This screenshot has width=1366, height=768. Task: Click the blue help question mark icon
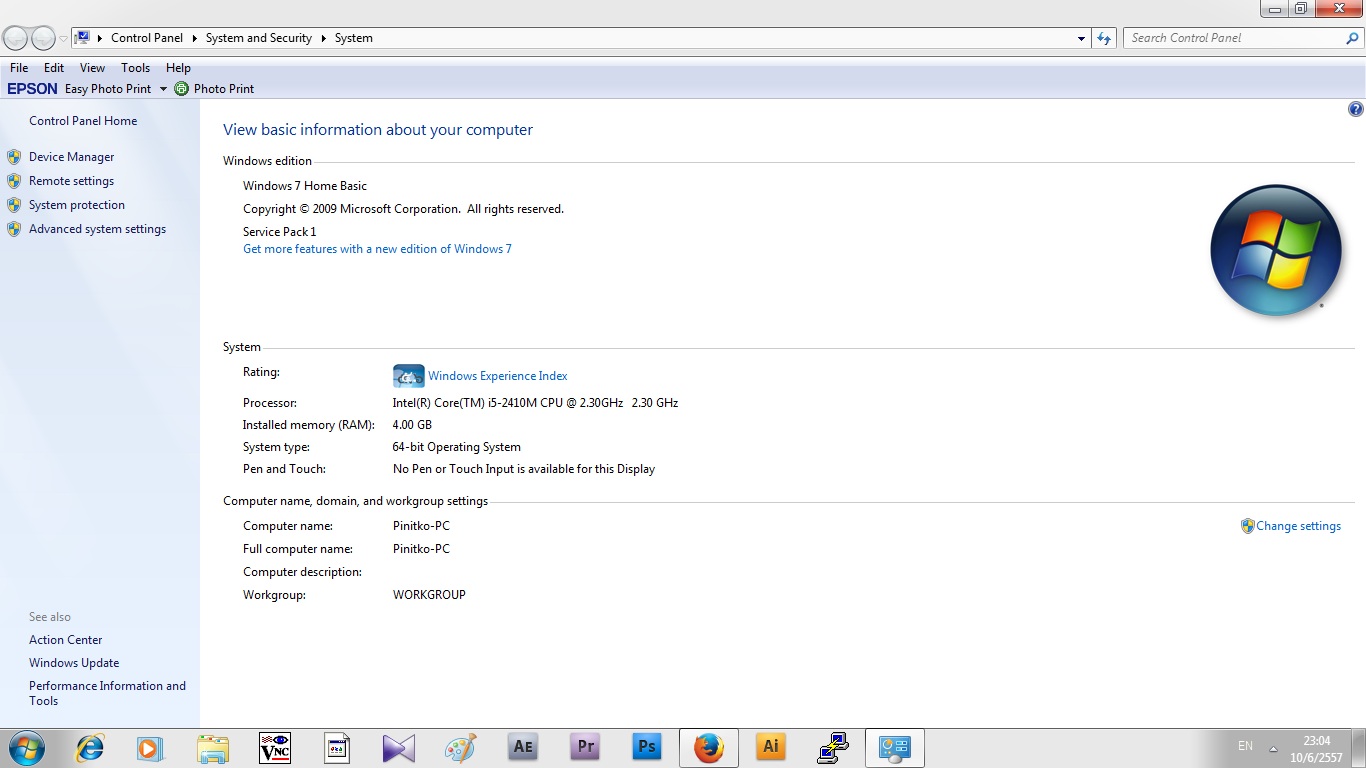[x=1356, y=109]
